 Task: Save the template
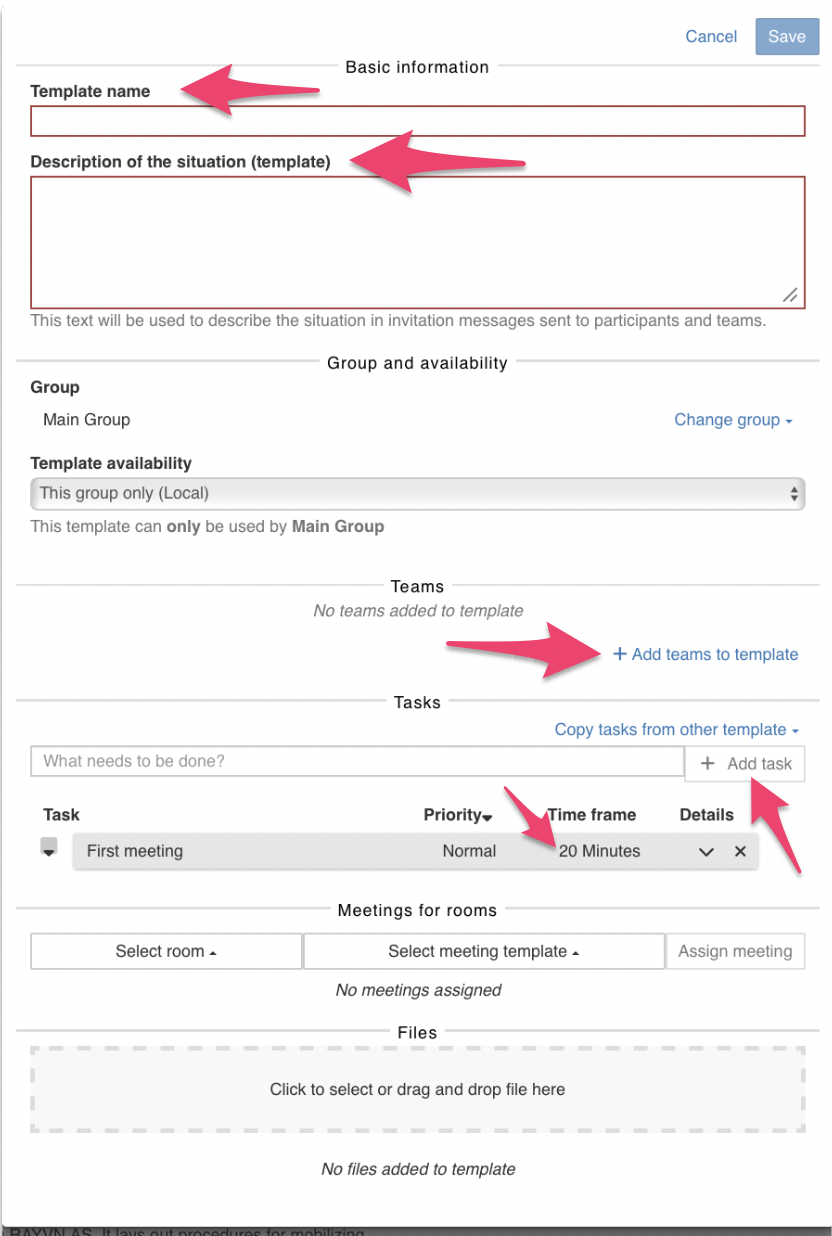click(786, 36)
